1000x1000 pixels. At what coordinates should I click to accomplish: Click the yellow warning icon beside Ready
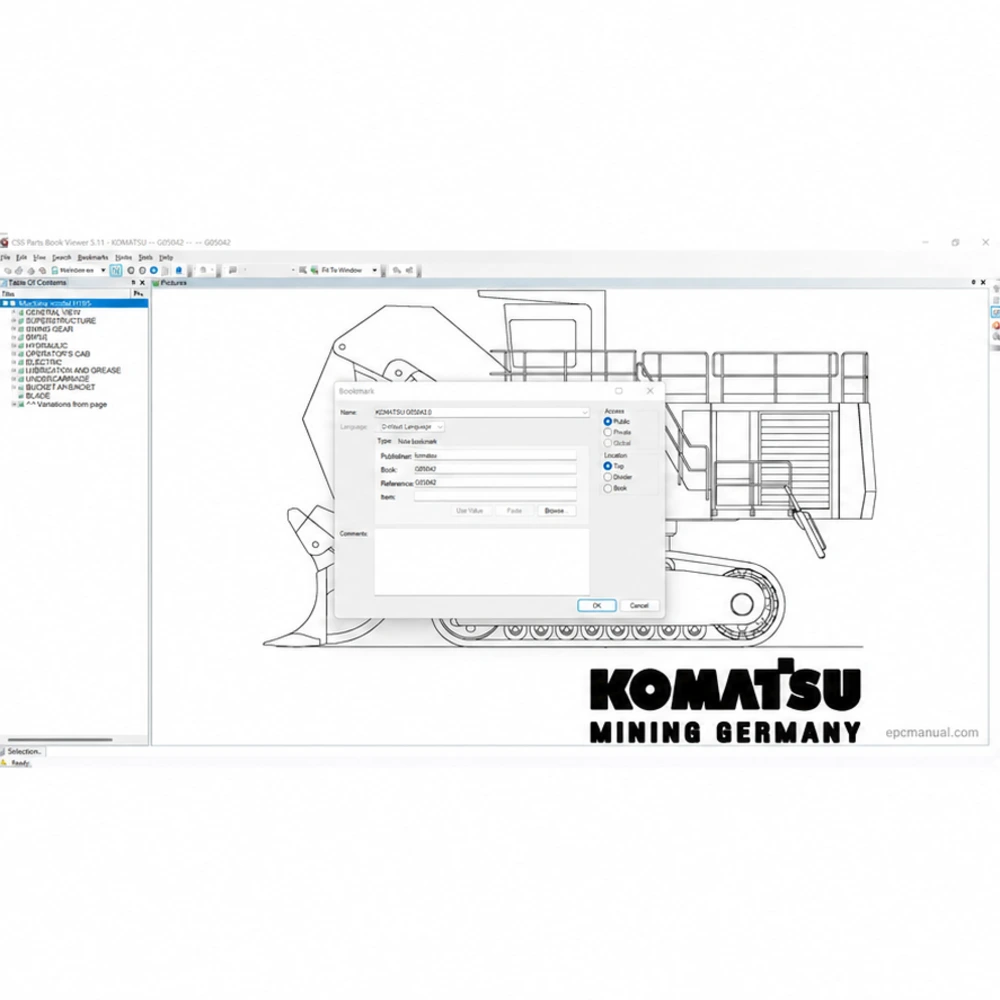point(4,763)
